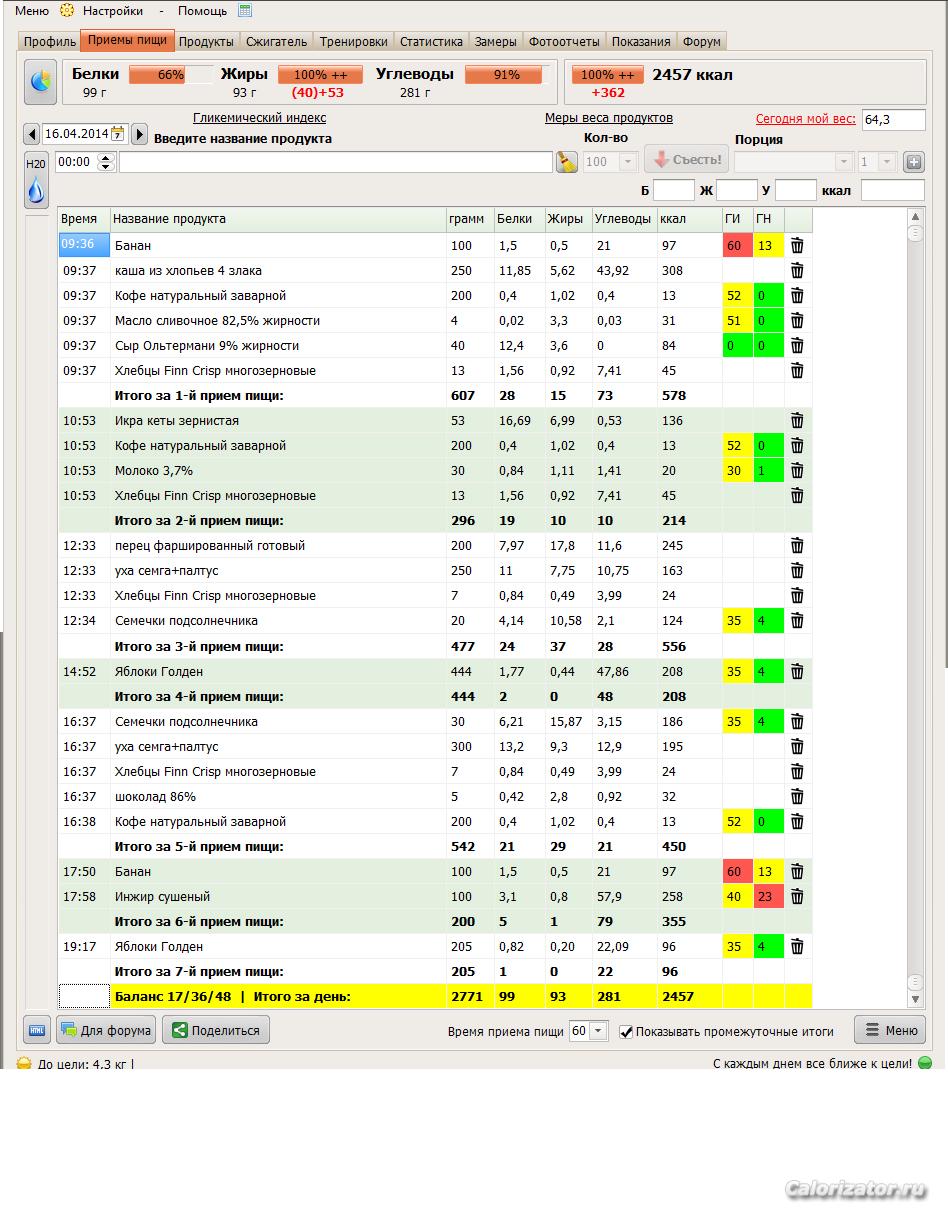Delete the Инжир сушеный entry

point(797,897)
